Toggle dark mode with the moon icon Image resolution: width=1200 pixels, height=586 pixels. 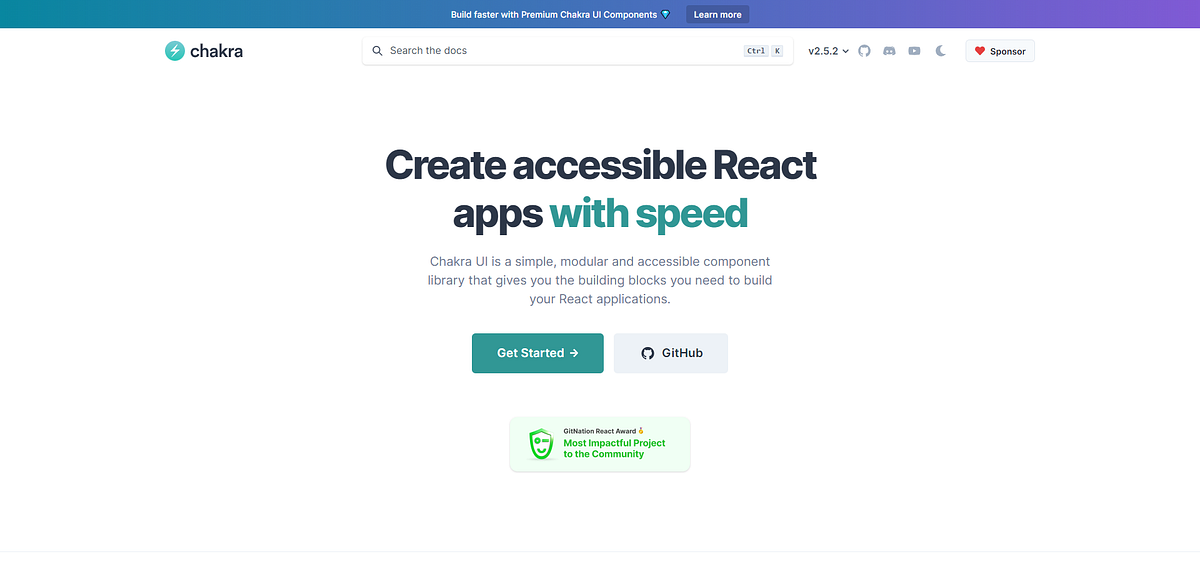940,50
